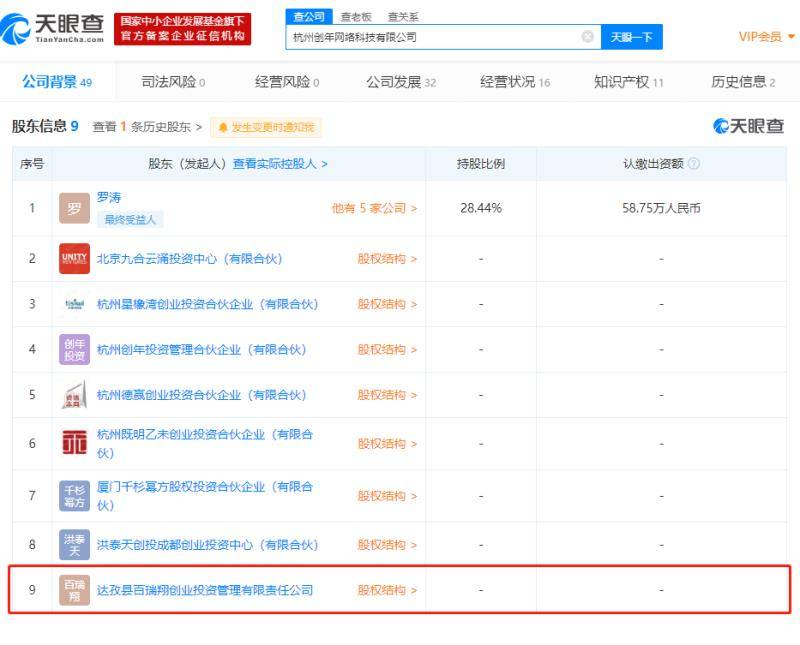Open the 知识产权 tab
This screenshot has height=645, width=800.
629,82
